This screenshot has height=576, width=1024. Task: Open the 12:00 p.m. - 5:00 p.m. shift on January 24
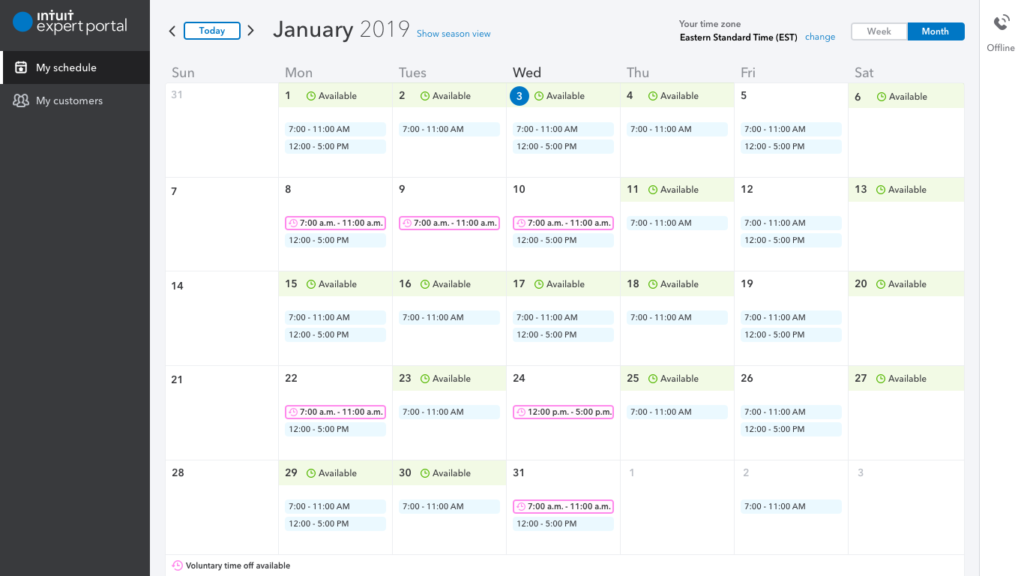563,412
